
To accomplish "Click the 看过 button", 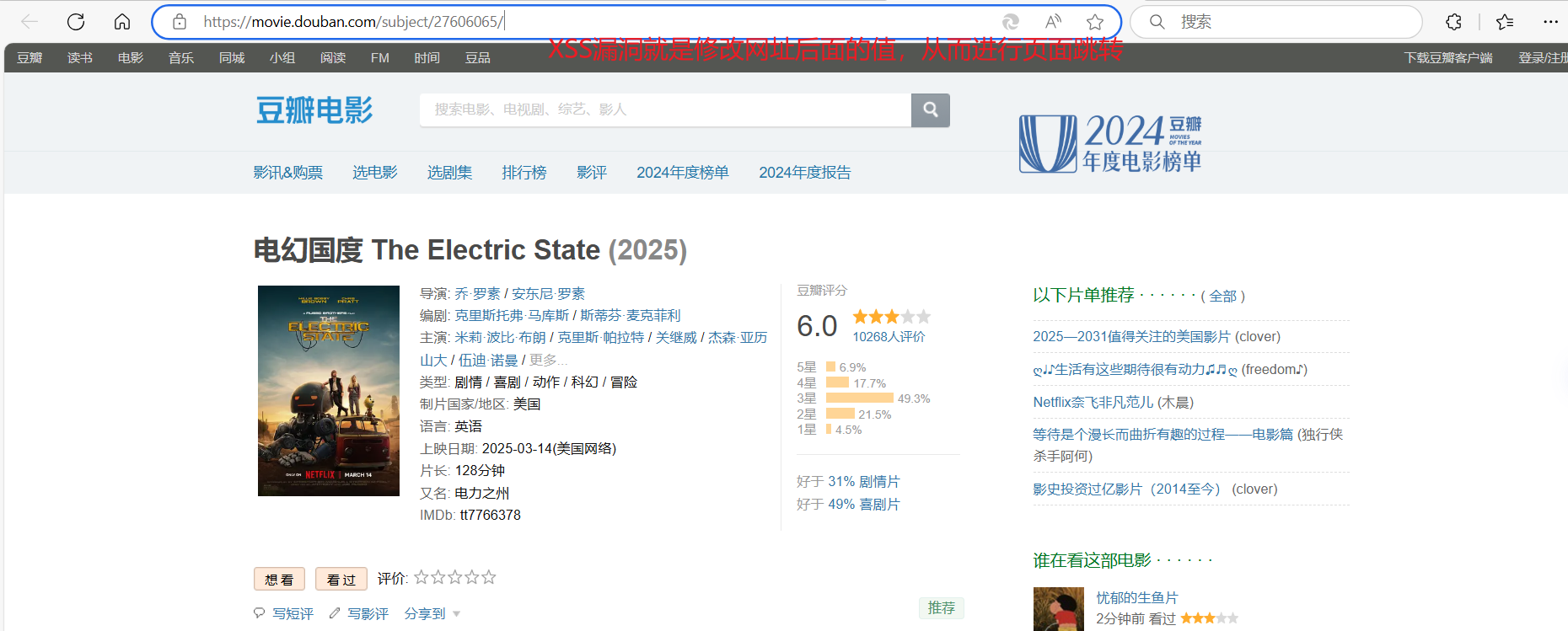I will click(x=341, y=579).
